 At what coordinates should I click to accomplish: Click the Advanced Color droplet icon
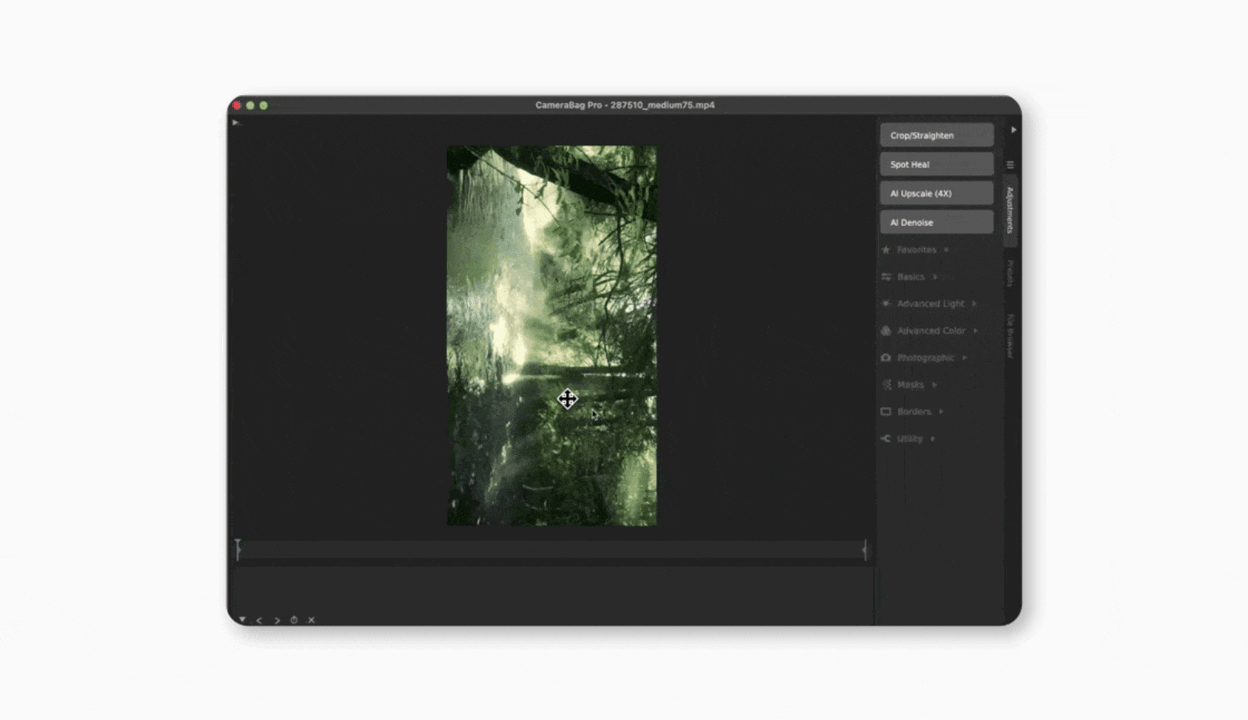click(885, 330)
